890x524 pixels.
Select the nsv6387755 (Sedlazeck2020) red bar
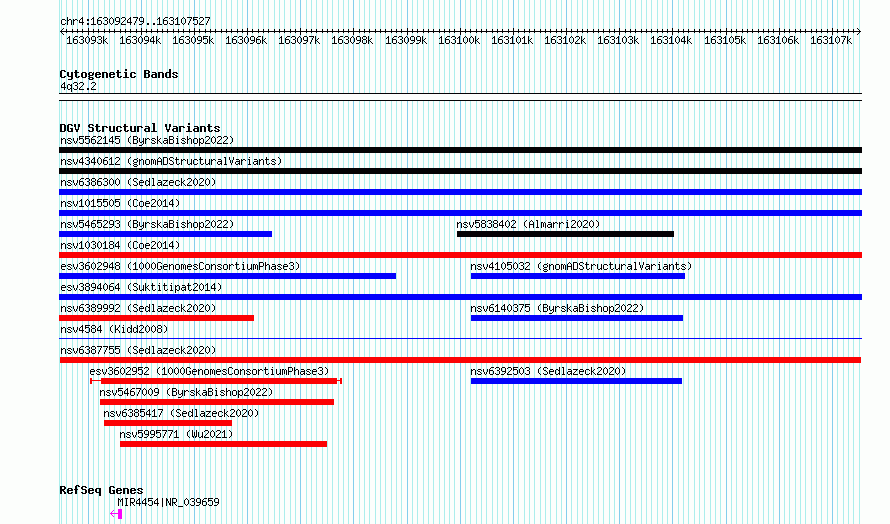[460, 360]
